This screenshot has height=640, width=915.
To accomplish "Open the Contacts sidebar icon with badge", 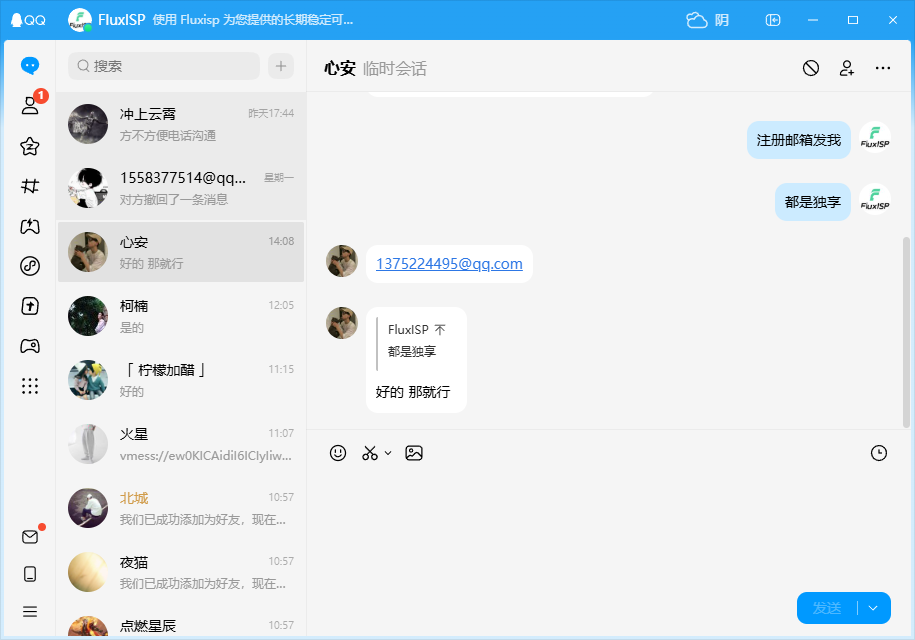I will coord(30,105).
